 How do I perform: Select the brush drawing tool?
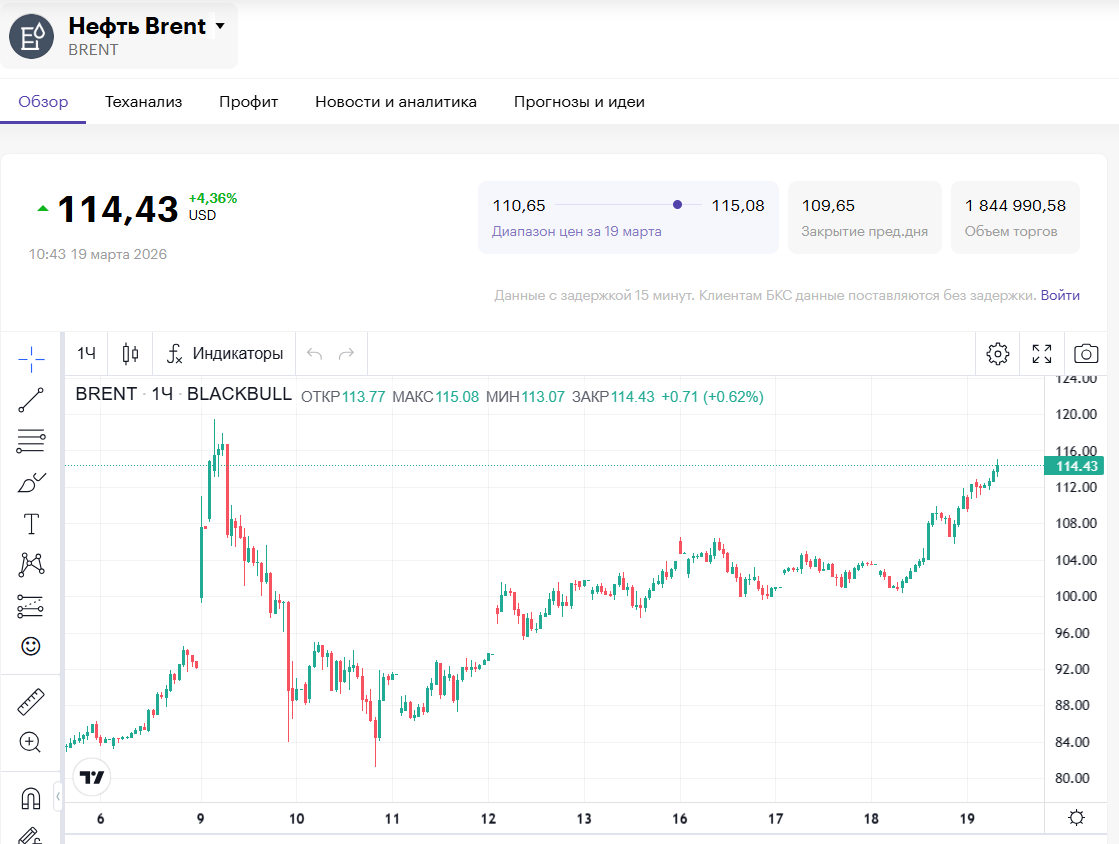coord(31,483)
